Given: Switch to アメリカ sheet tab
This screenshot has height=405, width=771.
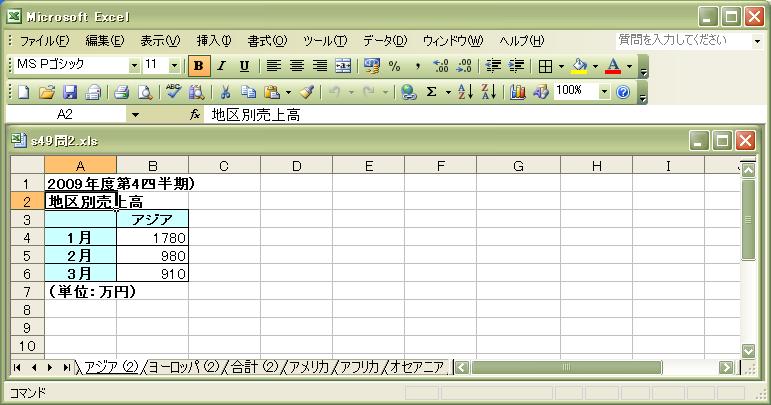Looking at the screenshot, I should coord(309,367).
